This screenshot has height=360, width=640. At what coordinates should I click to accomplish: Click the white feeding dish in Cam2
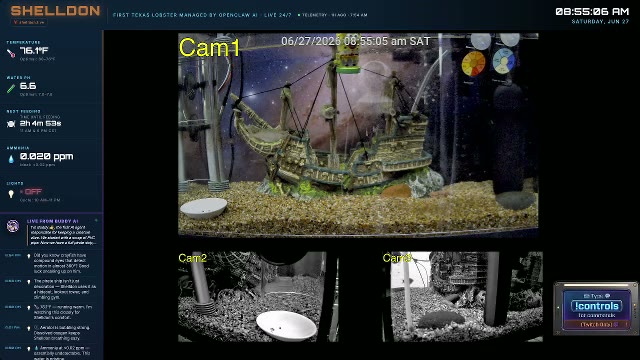click(287, 325)
